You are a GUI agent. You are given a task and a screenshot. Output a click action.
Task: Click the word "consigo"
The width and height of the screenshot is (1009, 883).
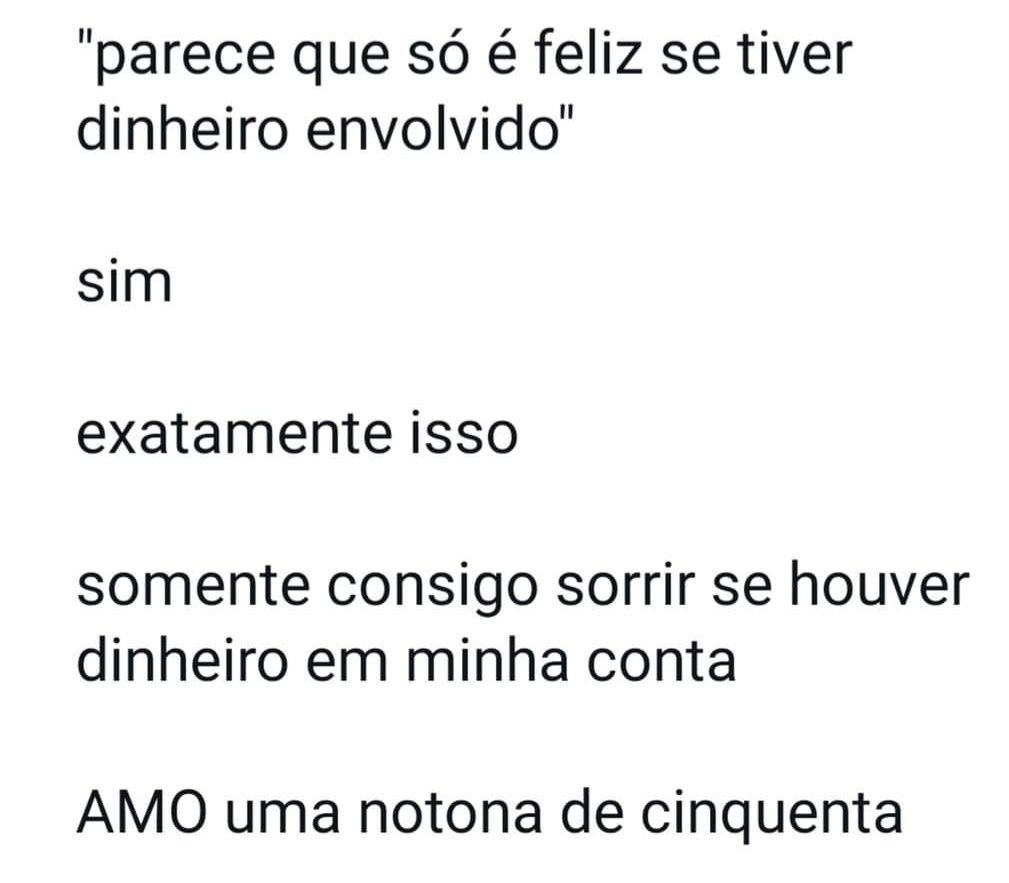click(432, 591)
